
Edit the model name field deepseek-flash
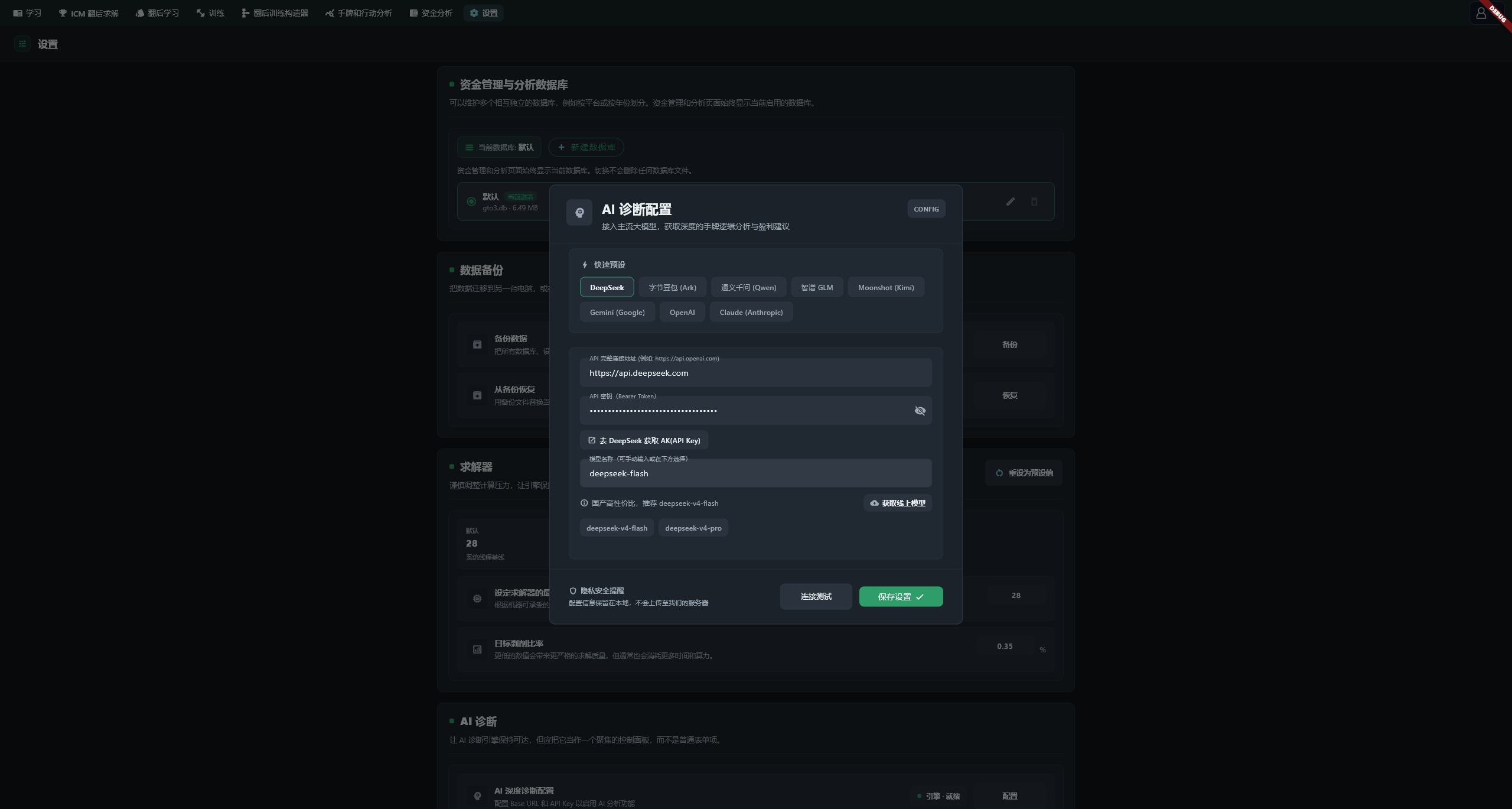(x=755, y=473)
